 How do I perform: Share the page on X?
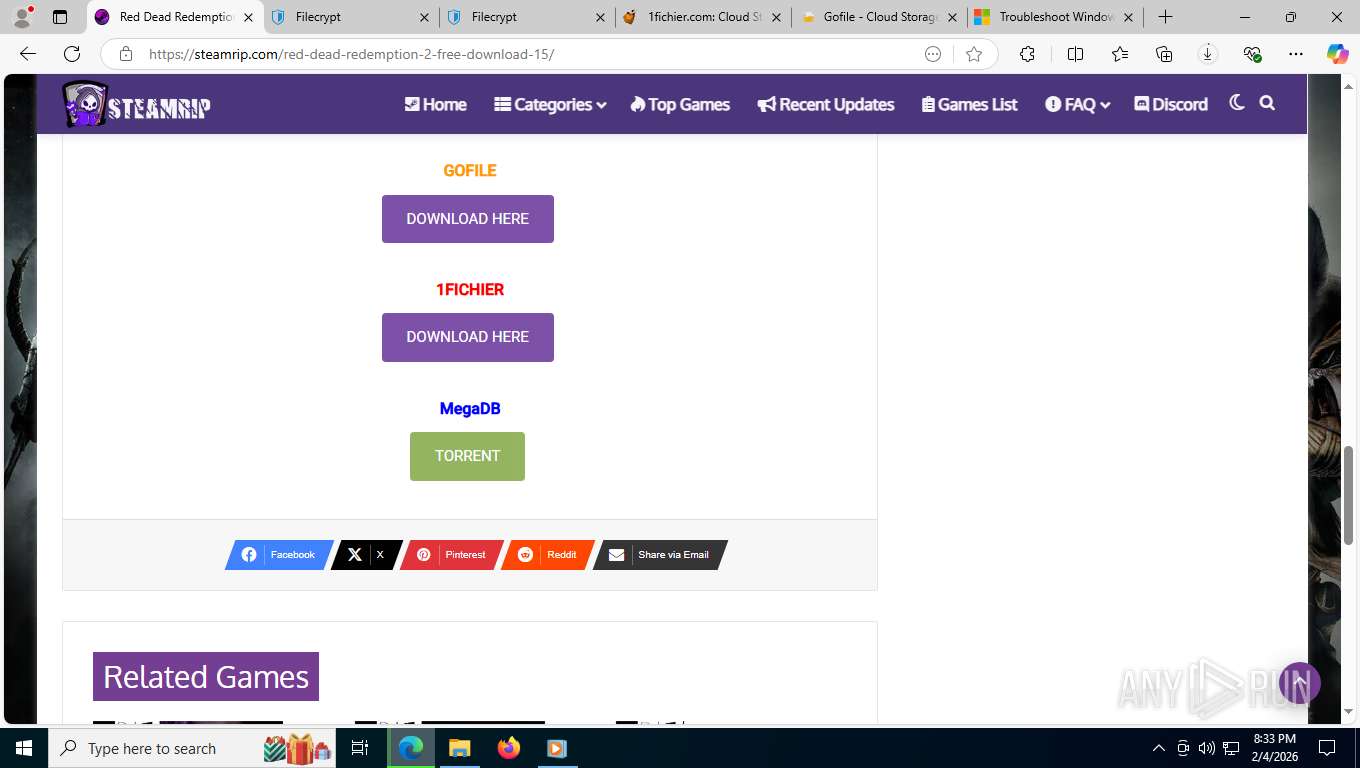(366, 555)
